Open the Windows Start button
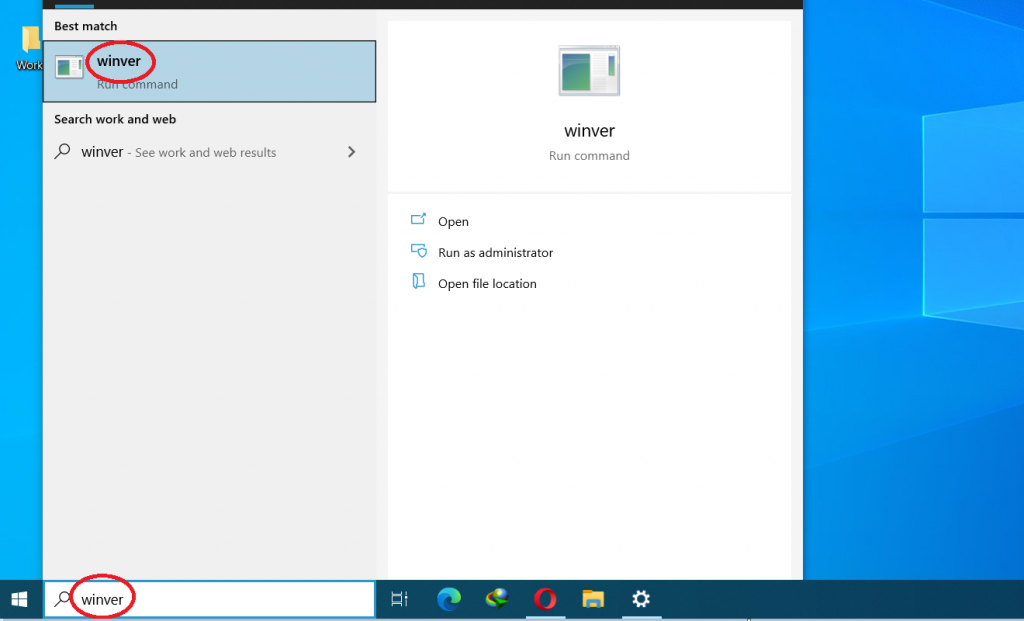 (20, 599)
